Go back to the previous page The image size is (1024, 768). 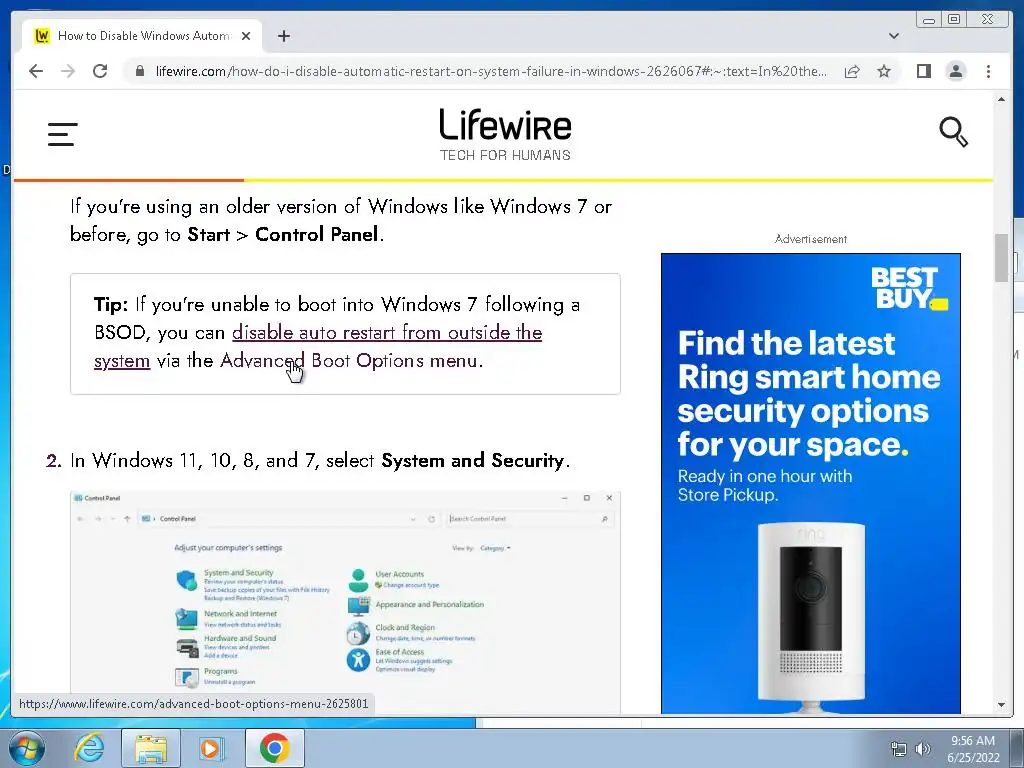click(x=36, y=71)
